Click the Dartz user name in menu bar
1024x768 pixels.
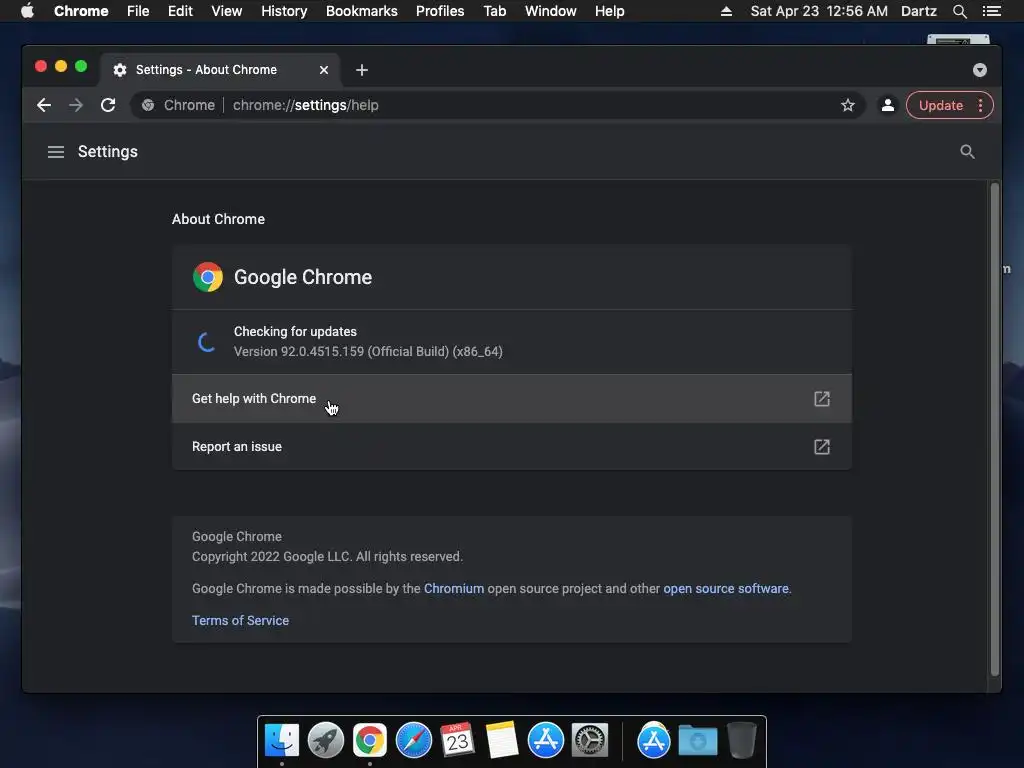[918, 11]
